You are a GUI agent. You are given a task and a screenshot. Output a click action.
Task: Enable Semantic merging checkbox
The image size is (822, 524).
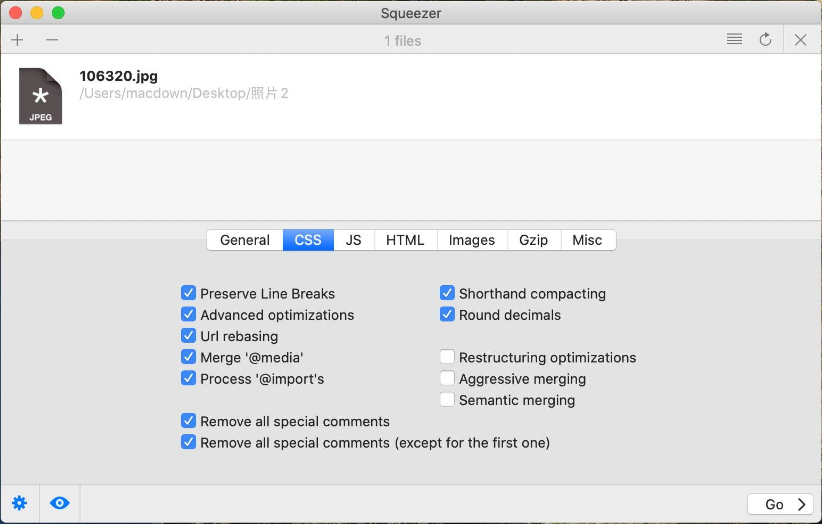(447, 400)
